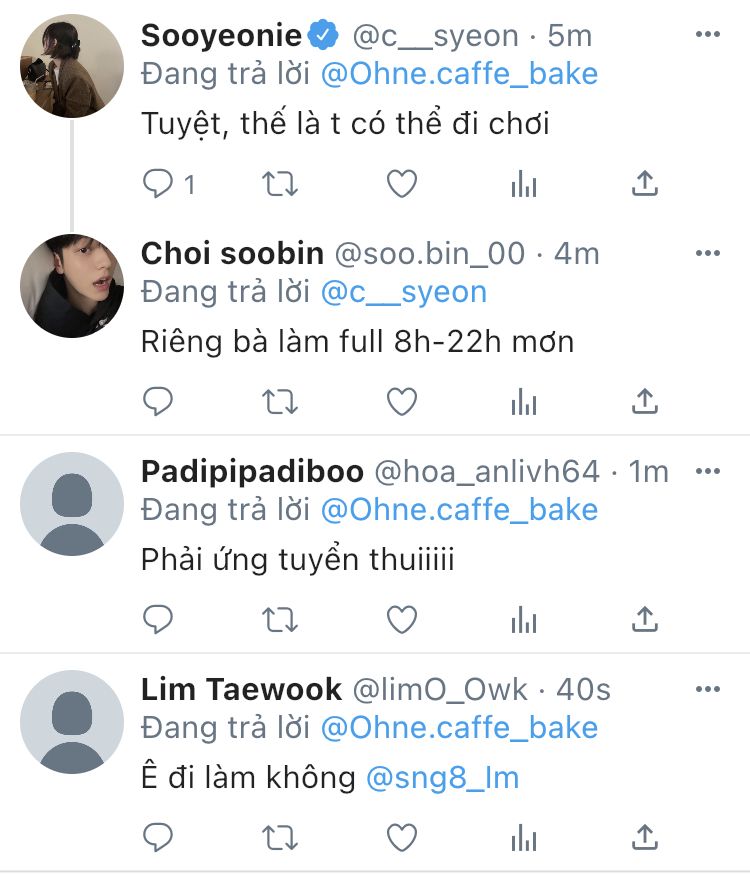
Task: Share Sooyeonie's tweet
Action: [x=646, y=184]
